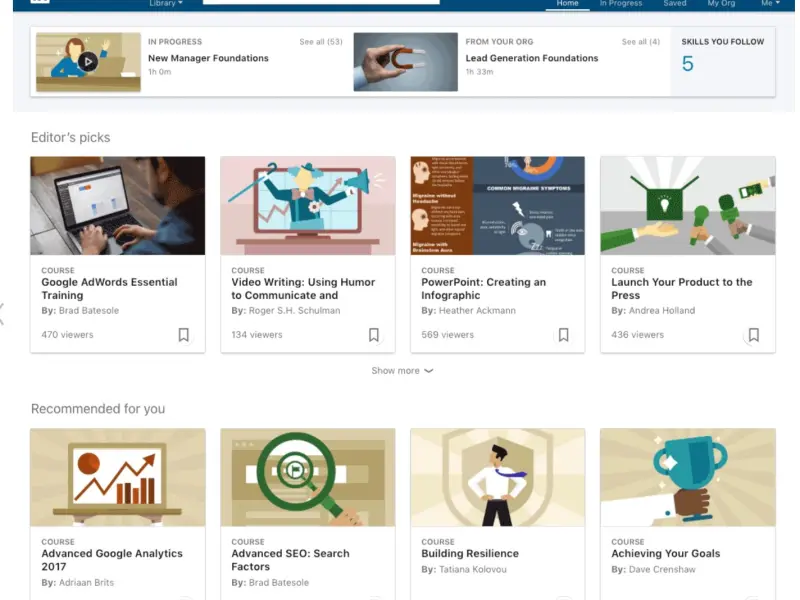Click bookmark icon on Launch Your Product card
This screenshot has height=600, width=800.
(x=754, y=335)
